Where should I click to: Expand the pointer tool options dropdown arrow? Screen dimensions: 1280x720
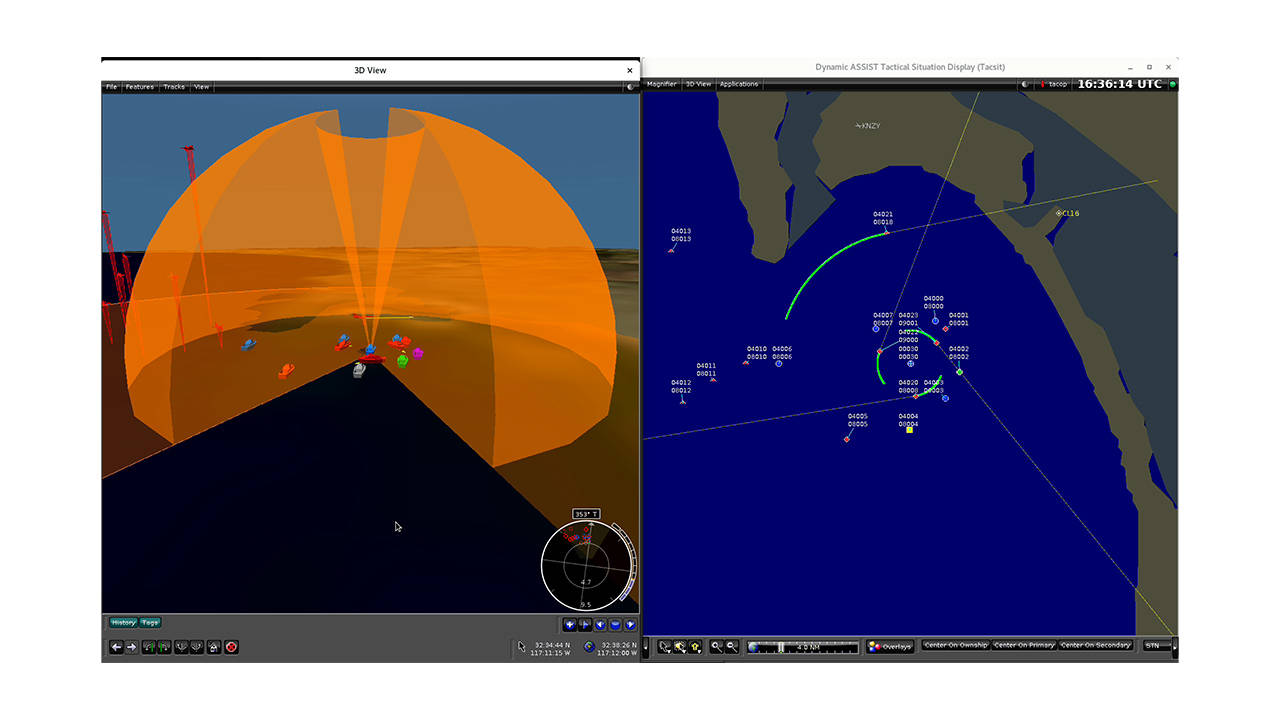click(x=671, y=650)
